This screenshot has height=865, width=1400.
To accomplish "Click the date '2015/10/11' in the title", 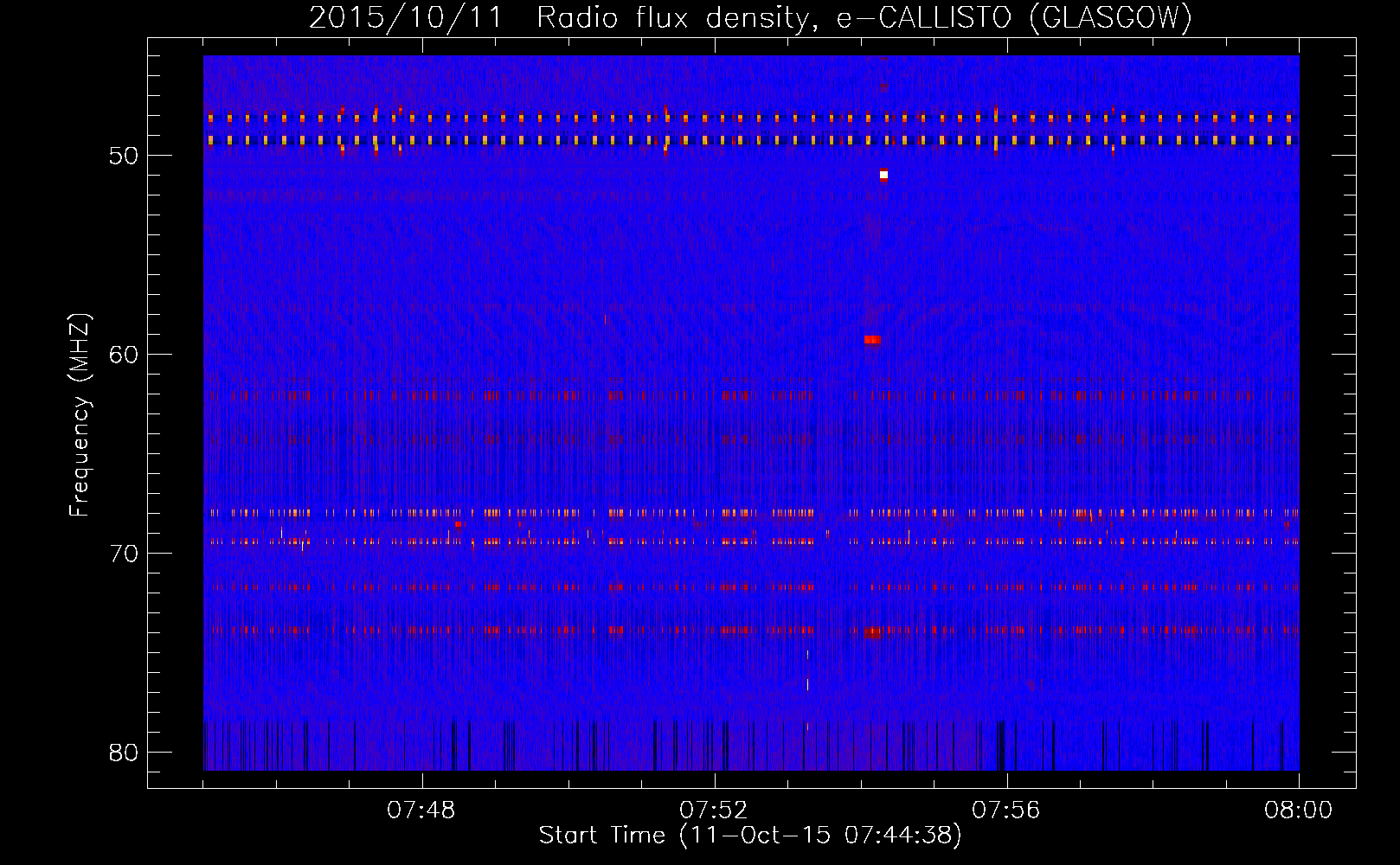I will pos(406,17).
